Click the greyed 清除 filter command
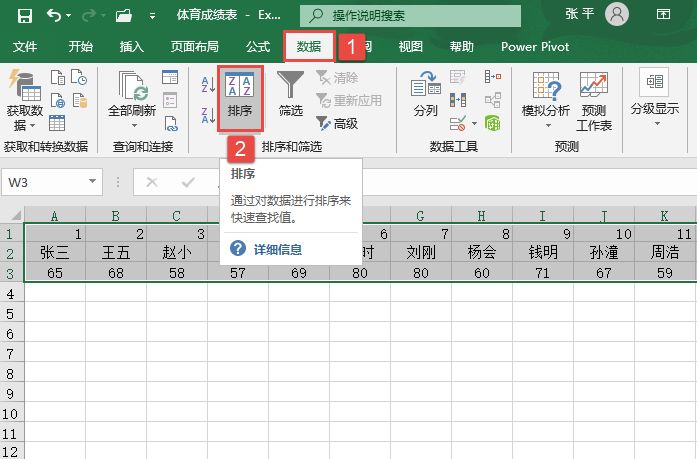 (x=337, y=78)
